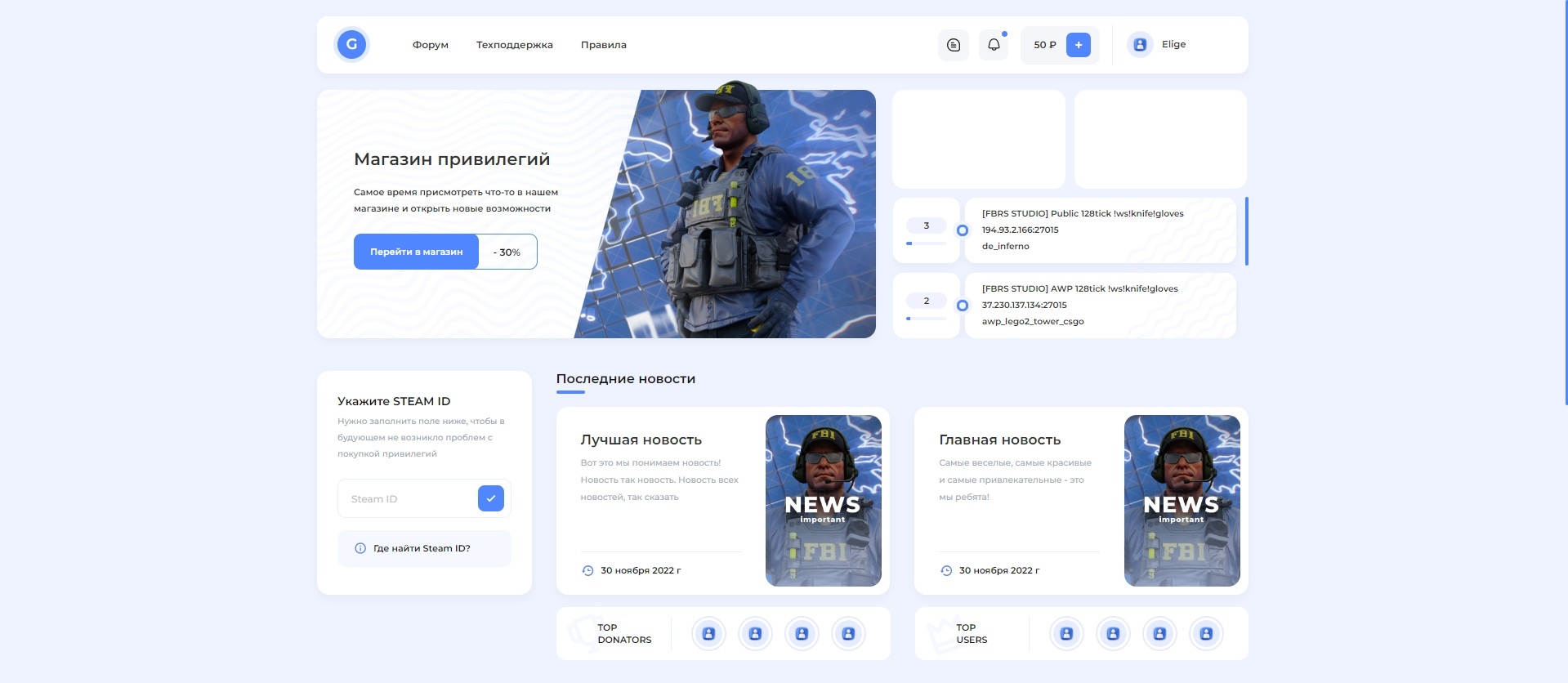
Task: Select the first top donator avatar
Action: 708,633
